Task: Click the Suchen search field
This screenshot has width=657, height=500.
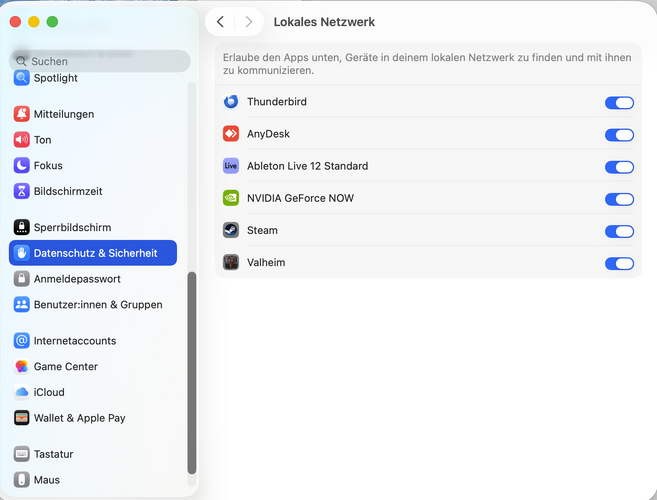Action: [100, 61]
